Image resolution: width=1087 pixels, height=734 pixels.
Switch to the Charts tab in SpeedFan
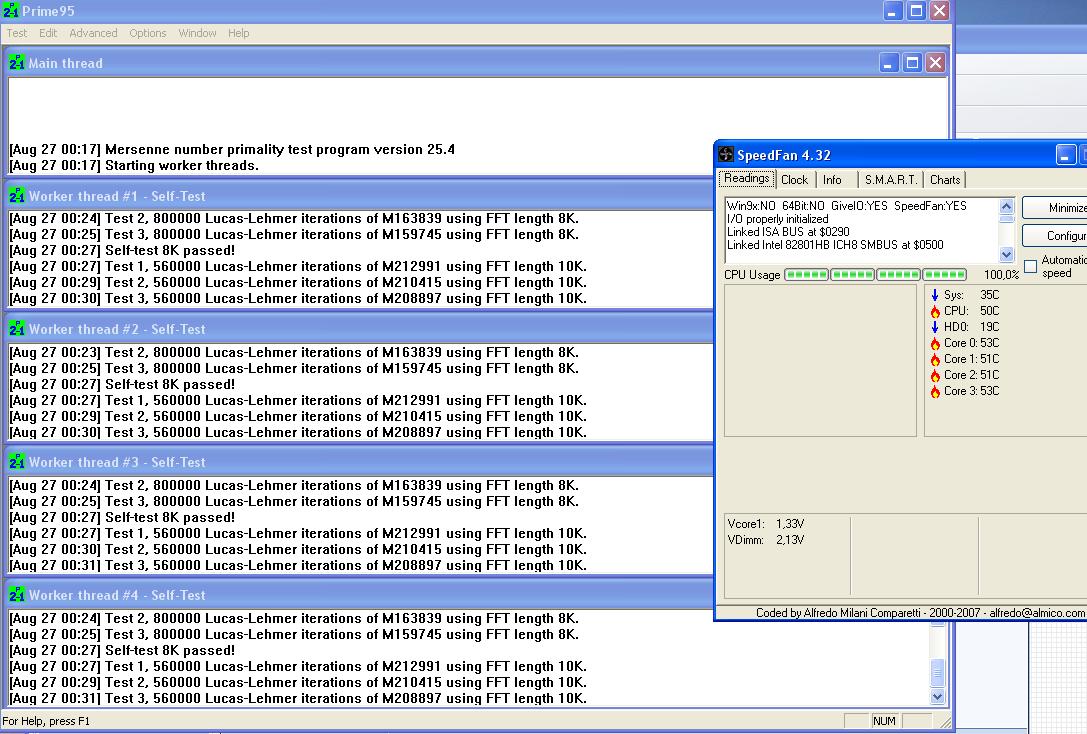click(x=945, y=180)
